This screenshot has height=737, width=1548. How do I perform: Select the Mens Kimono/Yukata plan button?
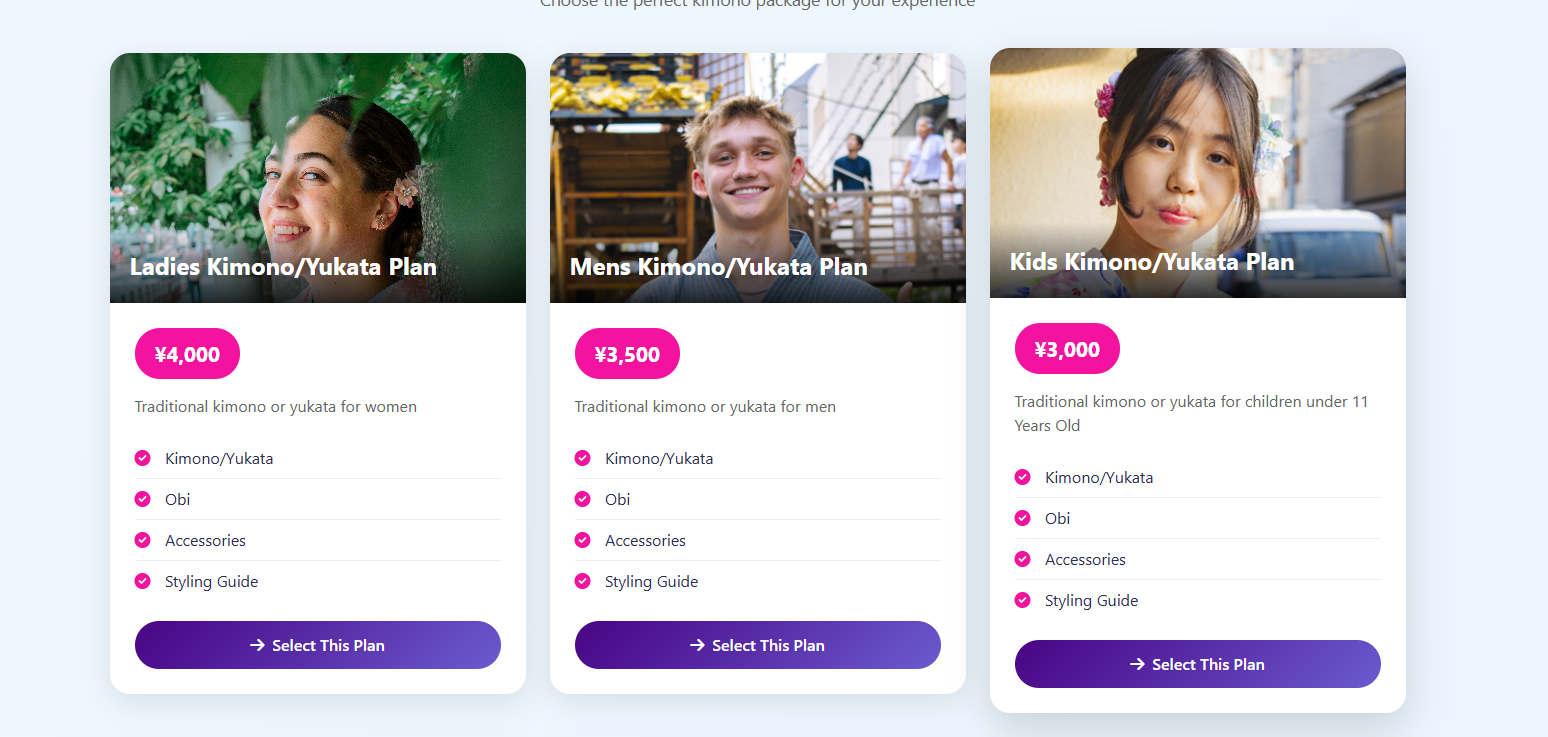point(758,645)
